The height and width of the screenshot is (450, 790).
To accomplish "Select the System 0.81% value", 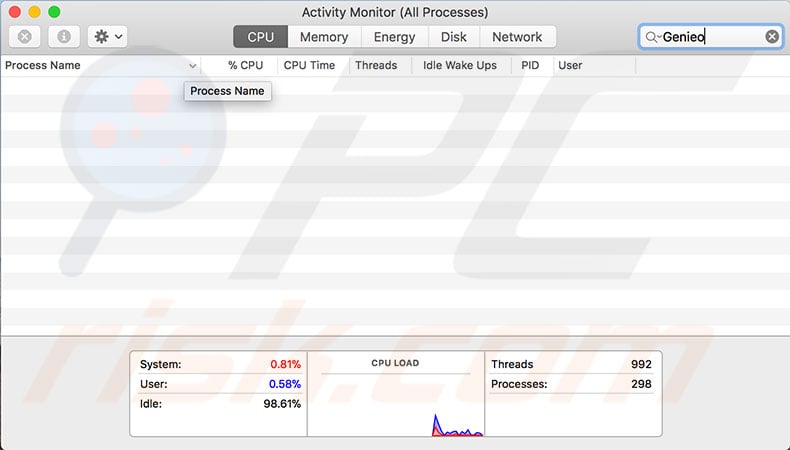I will pyautogui.click(x=285, y=364).
